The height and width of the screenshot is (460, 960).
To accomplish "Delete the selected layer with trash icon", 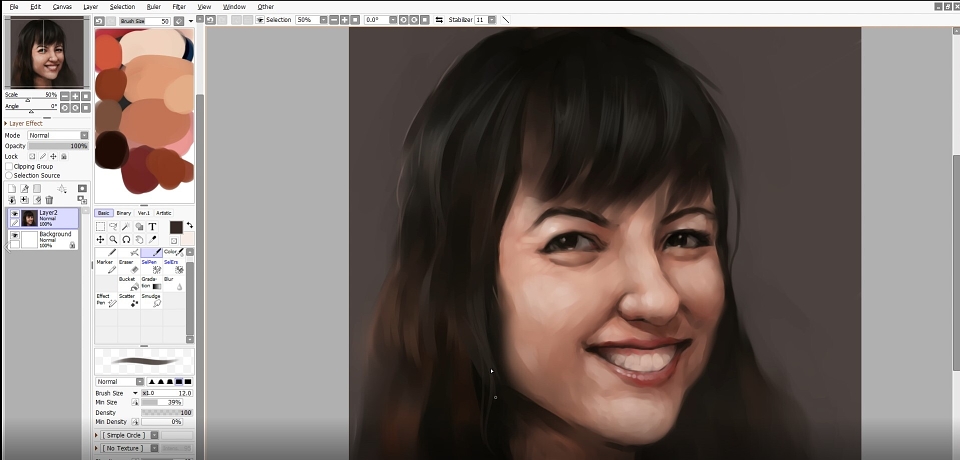I will tap(50, 200).
